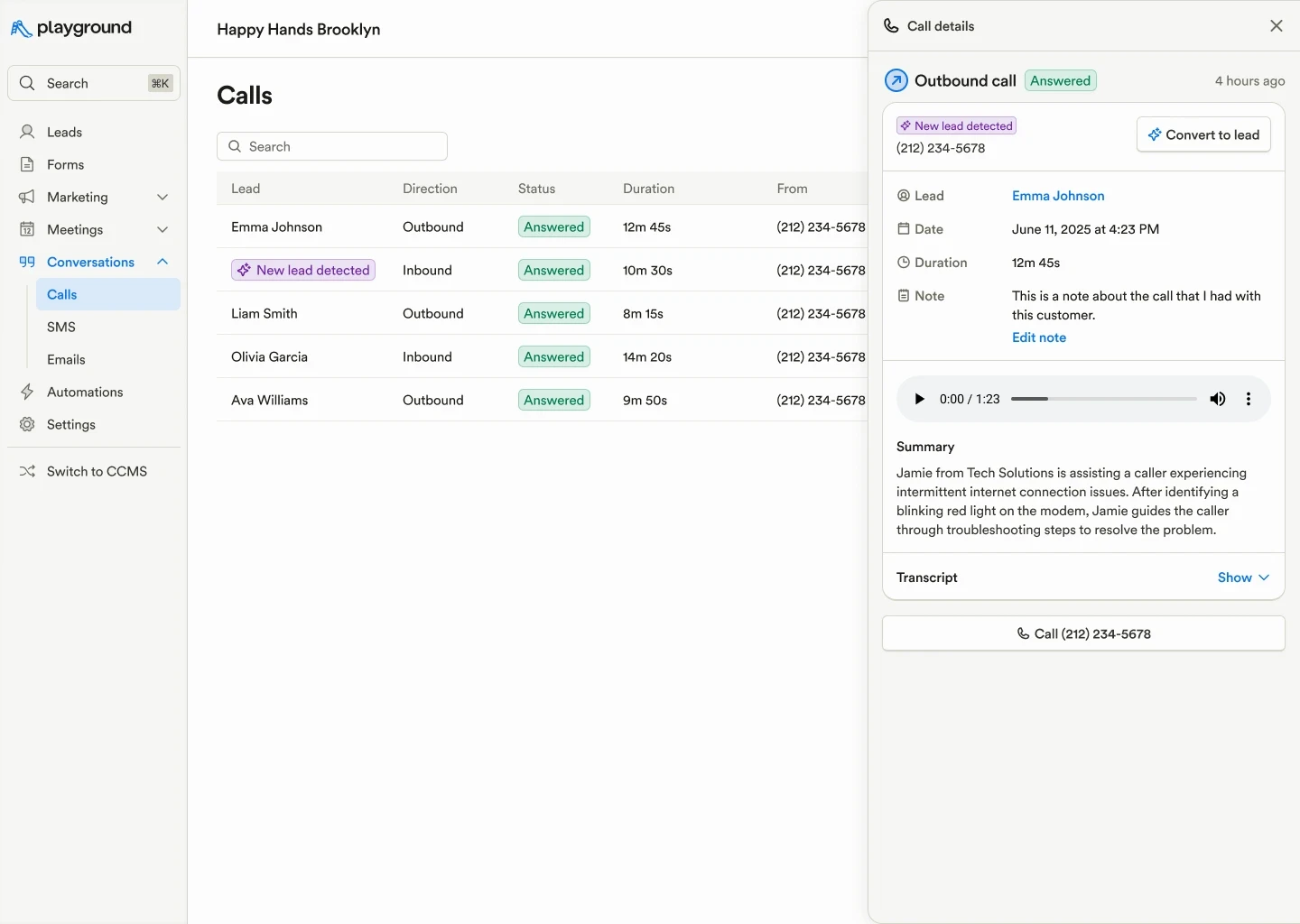Expand the Meetings menu chevron

(x=162, y=229)
